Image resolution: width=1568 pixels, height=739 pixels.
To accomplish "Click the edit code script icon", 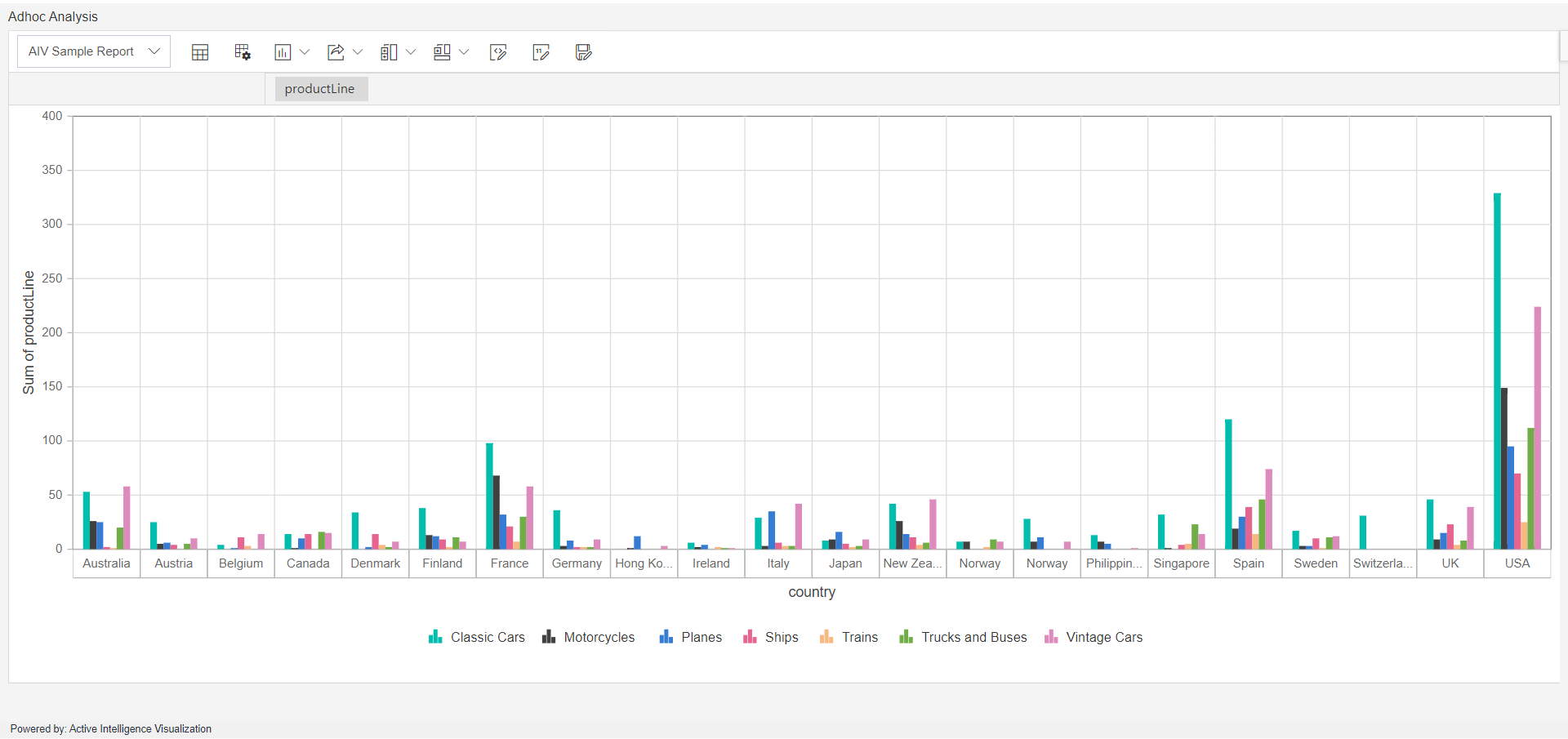I will point(498,52).
